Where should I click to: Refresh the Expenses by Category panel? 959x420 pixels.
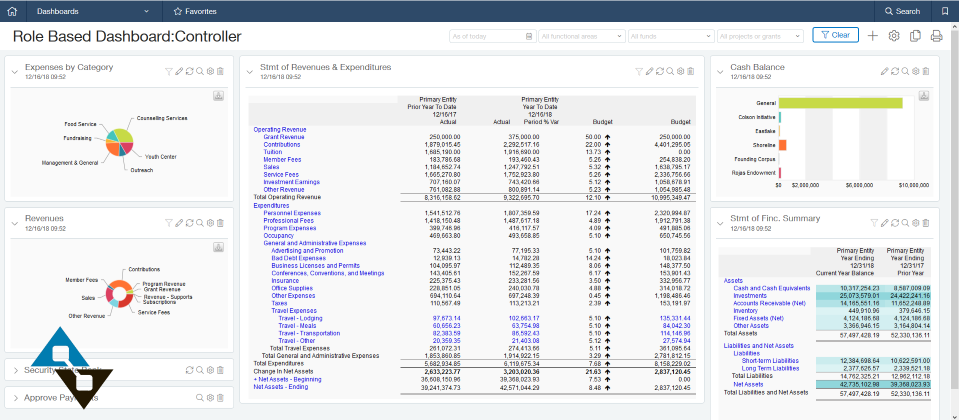coord(190,72)
